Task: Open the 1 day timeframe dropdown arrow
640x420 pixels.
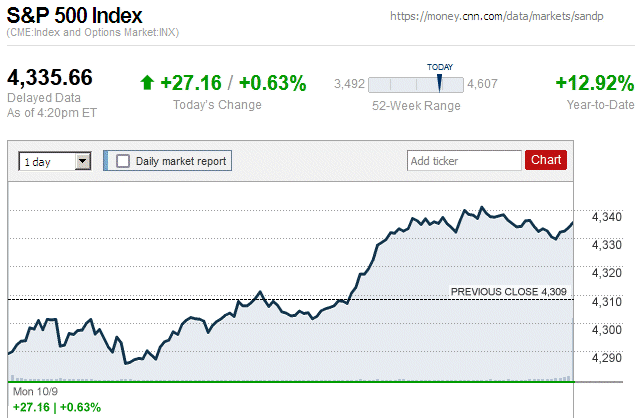Action: (x=82, y=160)
